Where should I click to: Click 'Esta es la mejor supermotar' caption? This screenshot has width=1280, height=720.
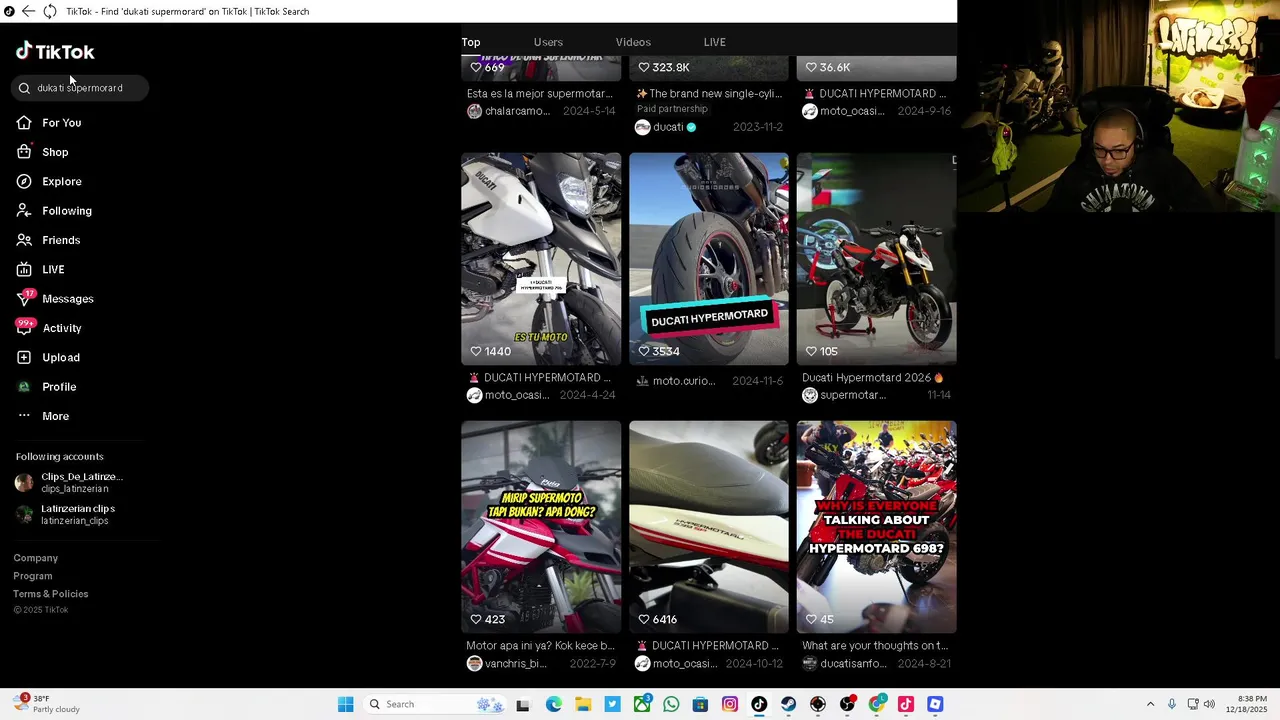coord(540,94)
